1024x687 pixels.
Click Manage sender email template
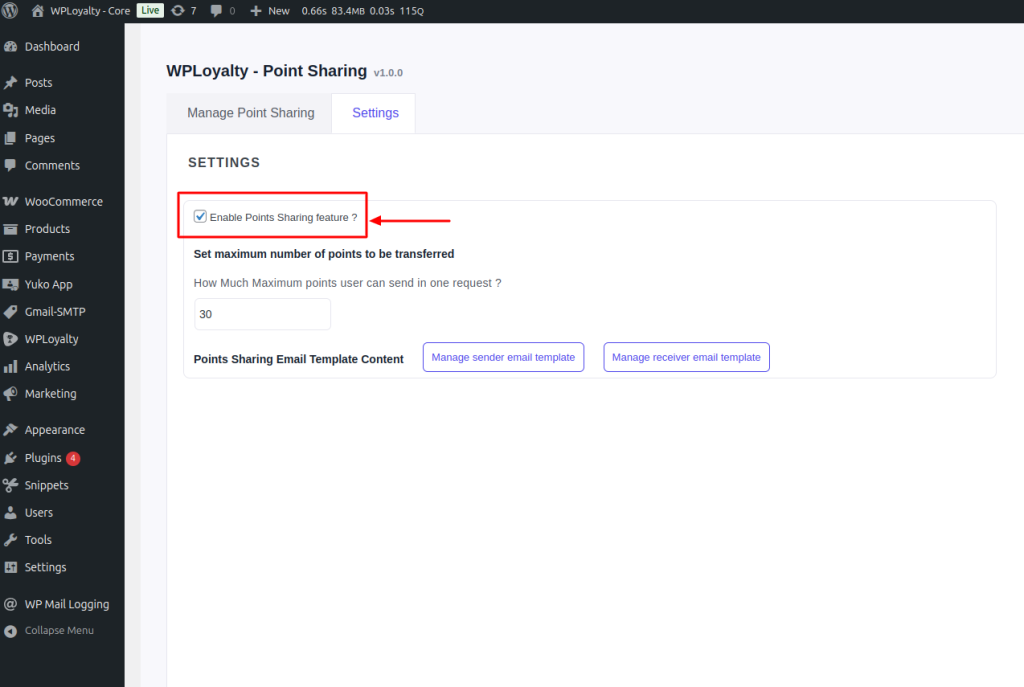click(x=503, y=357)
